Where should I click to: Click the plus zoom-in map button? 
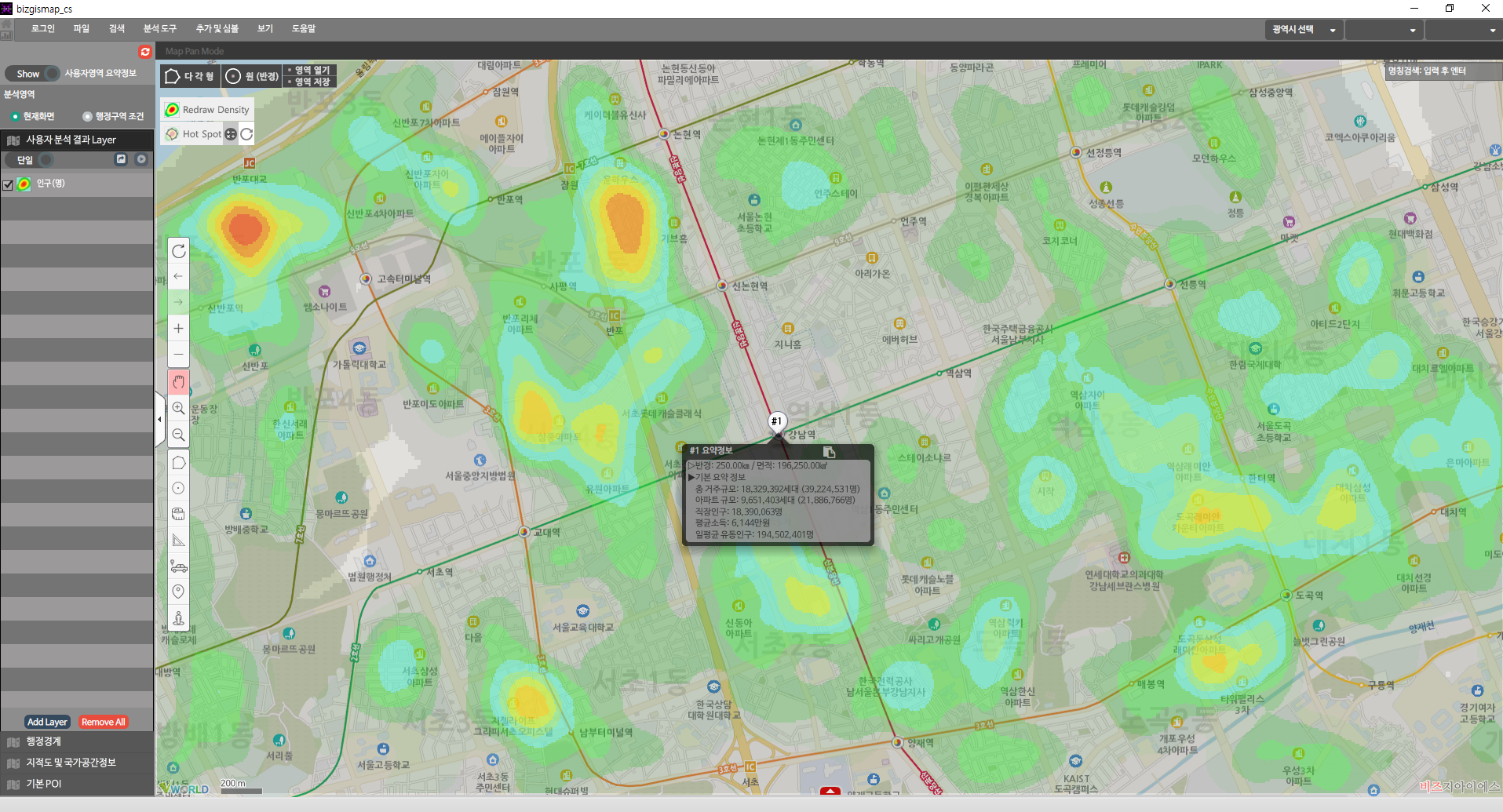point(179,329)
